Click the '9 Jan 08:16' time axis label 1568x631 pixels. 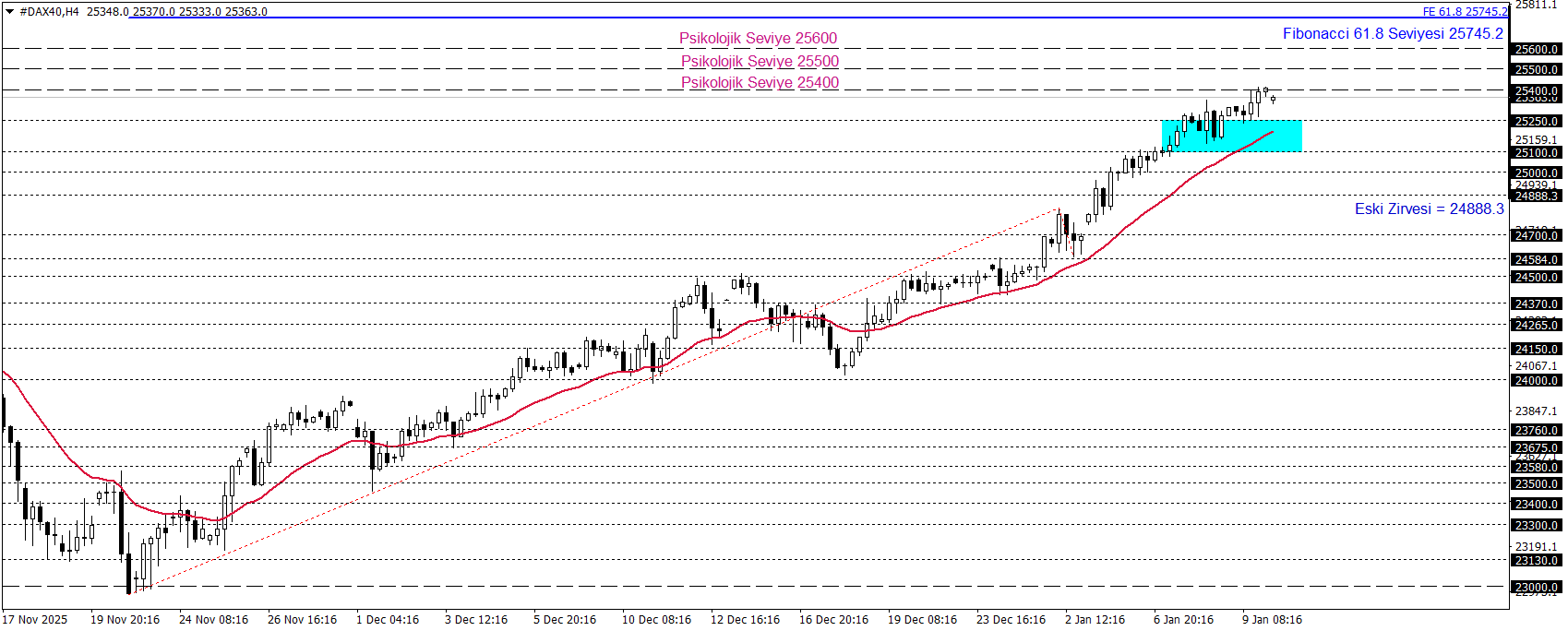tap(1272, 620)
